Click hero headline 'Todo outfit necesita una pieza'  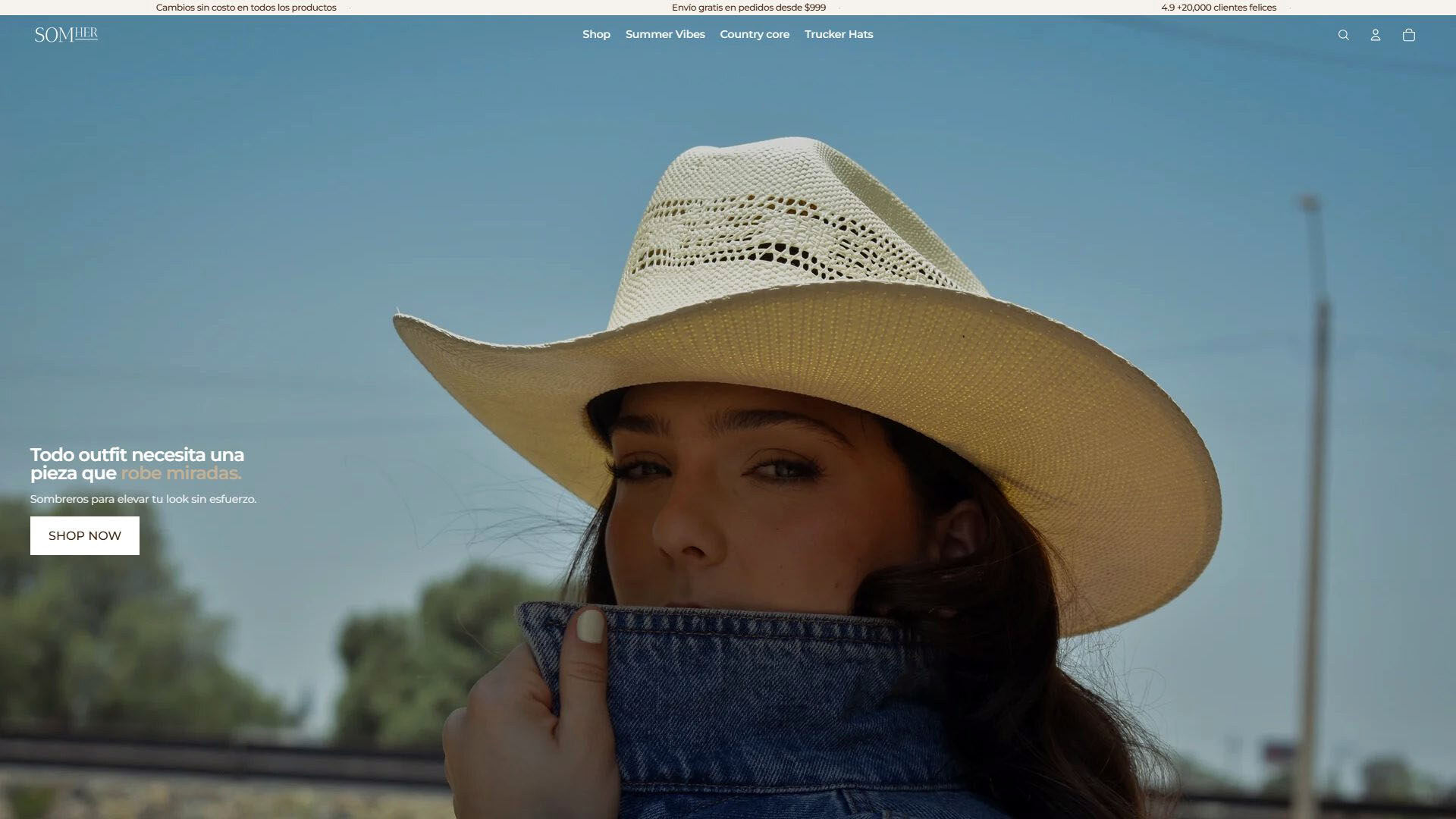click(137, 463)
